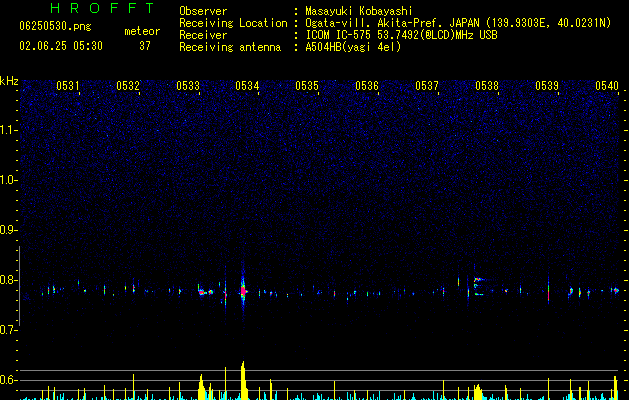Click the E-shaped echo near 0538
This screenshot has width=629, height=400.
point(478,286)
